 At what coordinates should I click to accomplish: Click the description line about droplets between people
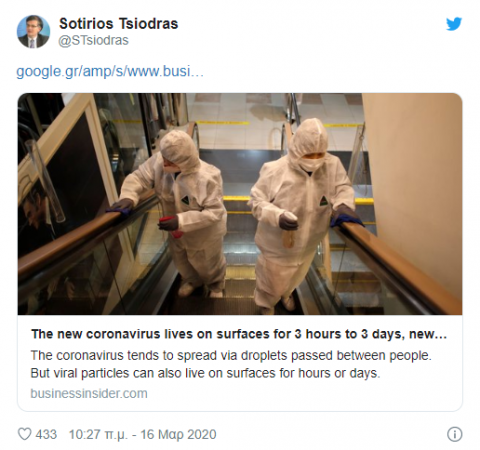coord(231,355)
